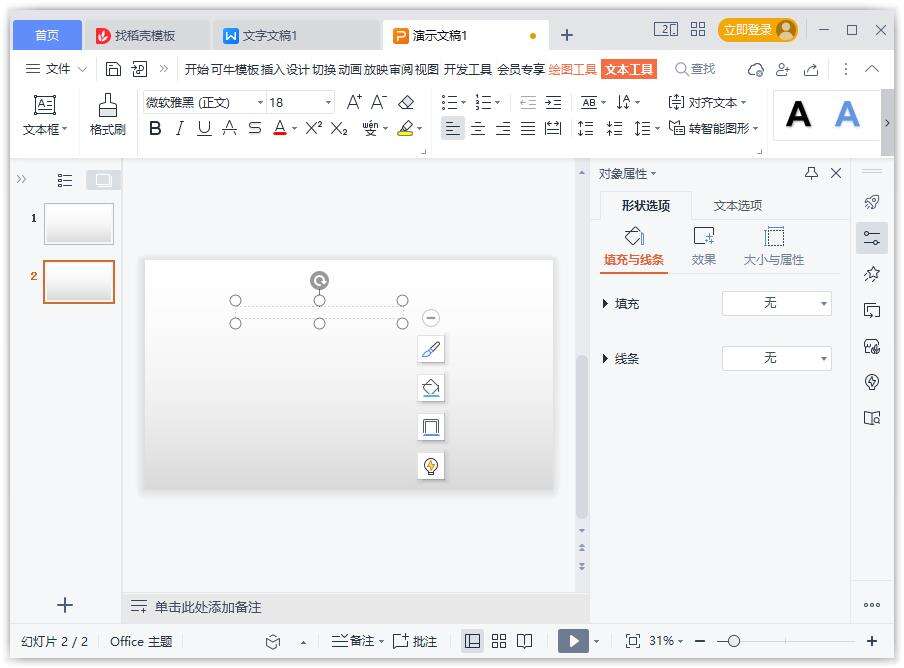This screenshot has width=904, height=668.
Task: Select slide 1 thumbnail
Action: 79,224
